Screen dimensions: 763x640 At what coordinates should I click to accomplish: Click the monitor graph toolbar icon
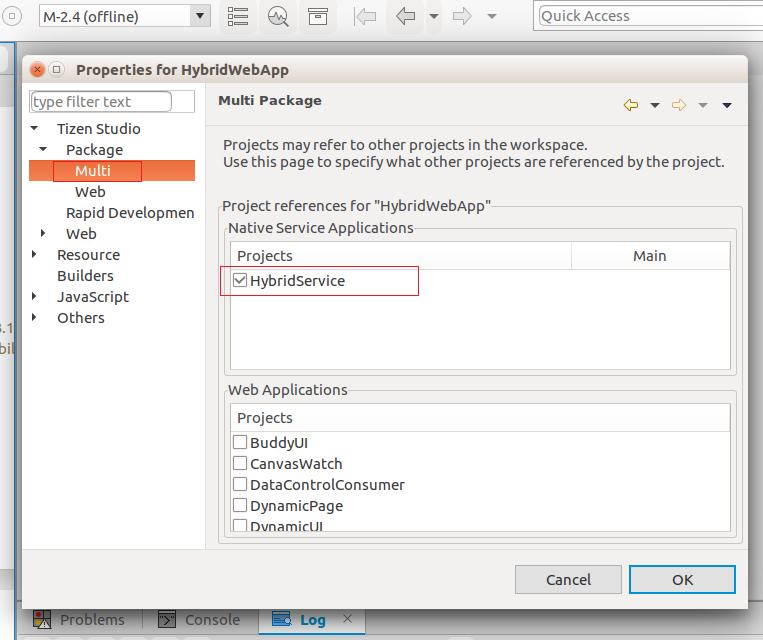(278, 16)
